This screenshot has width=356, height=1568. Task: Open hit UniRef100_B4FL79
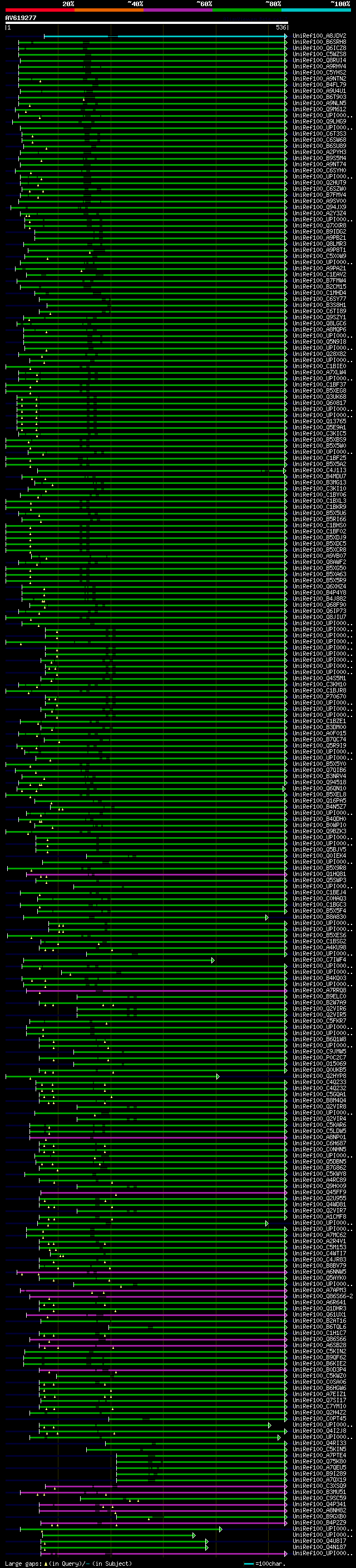point(319,85)
